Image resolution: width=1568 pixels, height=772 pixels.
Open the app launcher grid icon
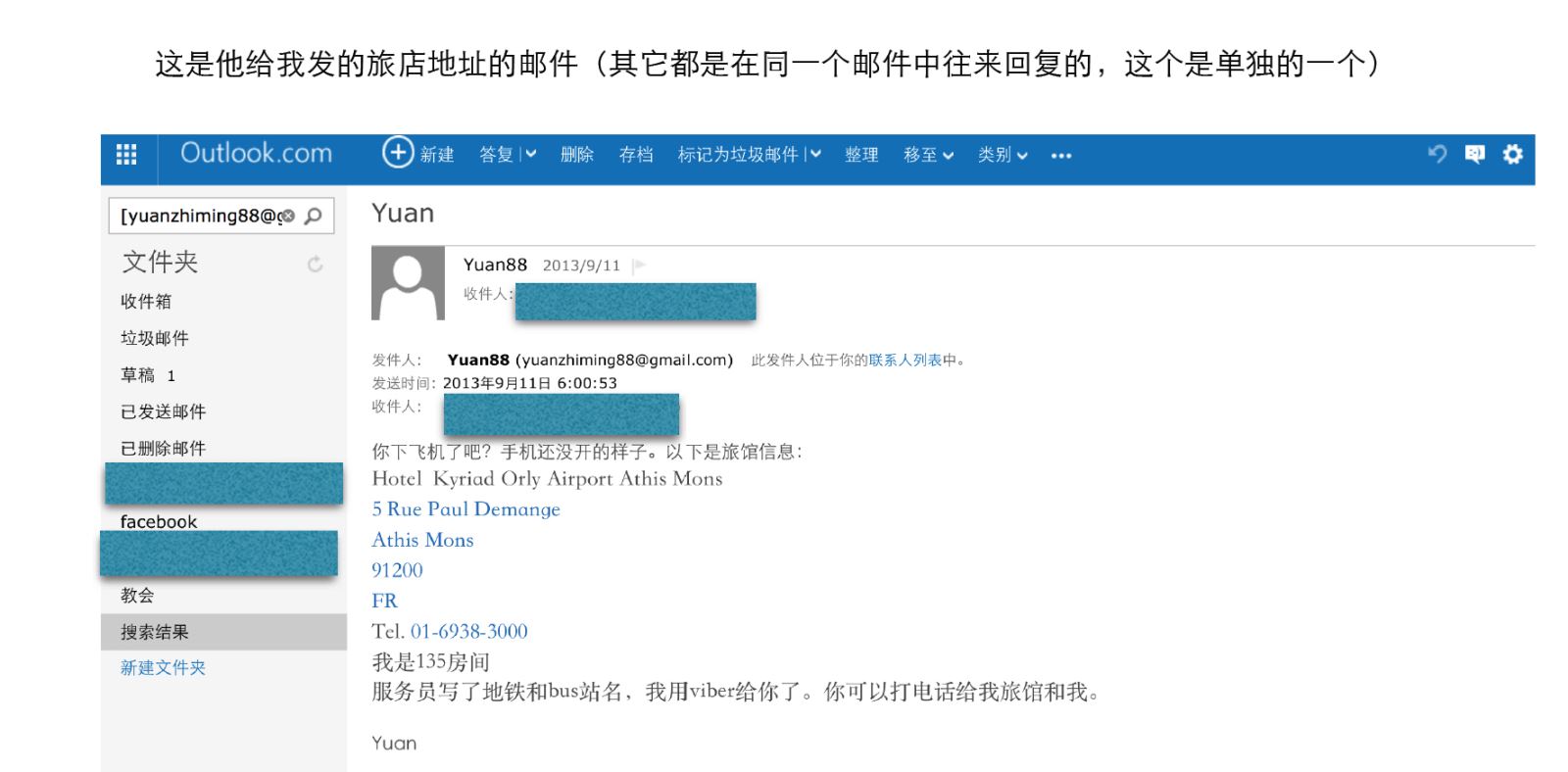126,155
